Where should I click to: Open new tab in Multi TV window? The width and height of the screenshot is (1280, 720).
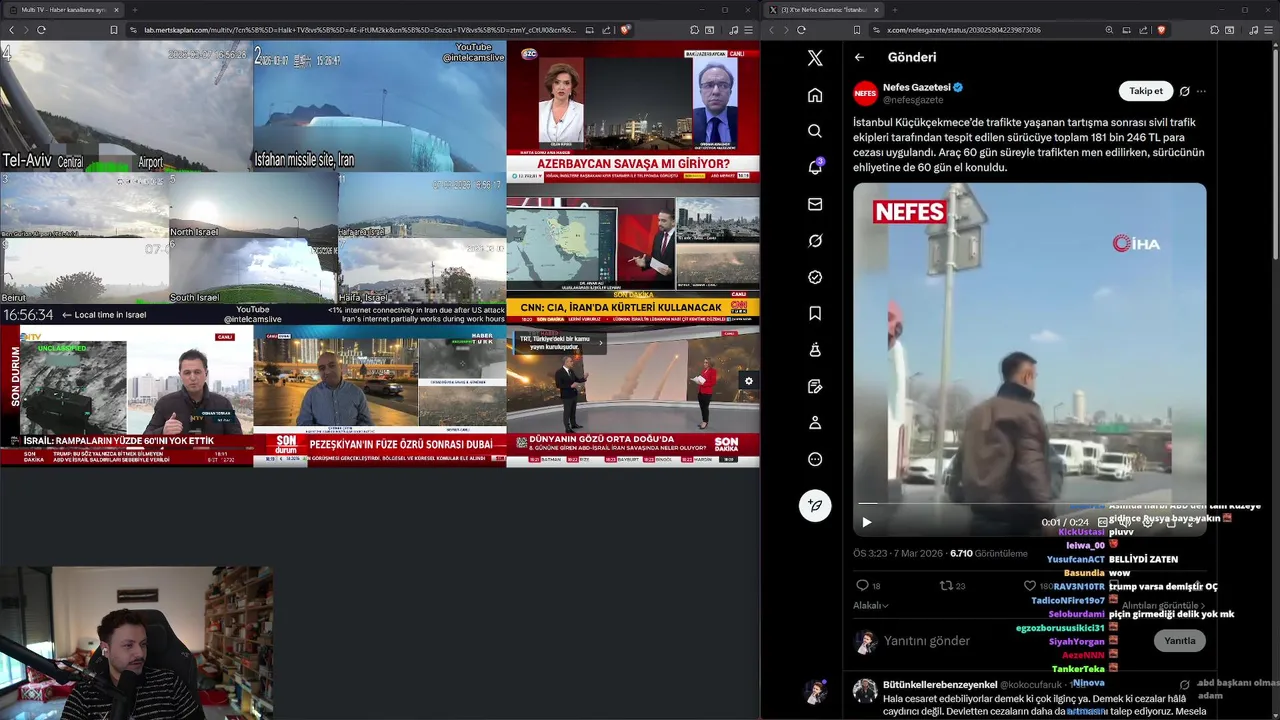(134, 10)
